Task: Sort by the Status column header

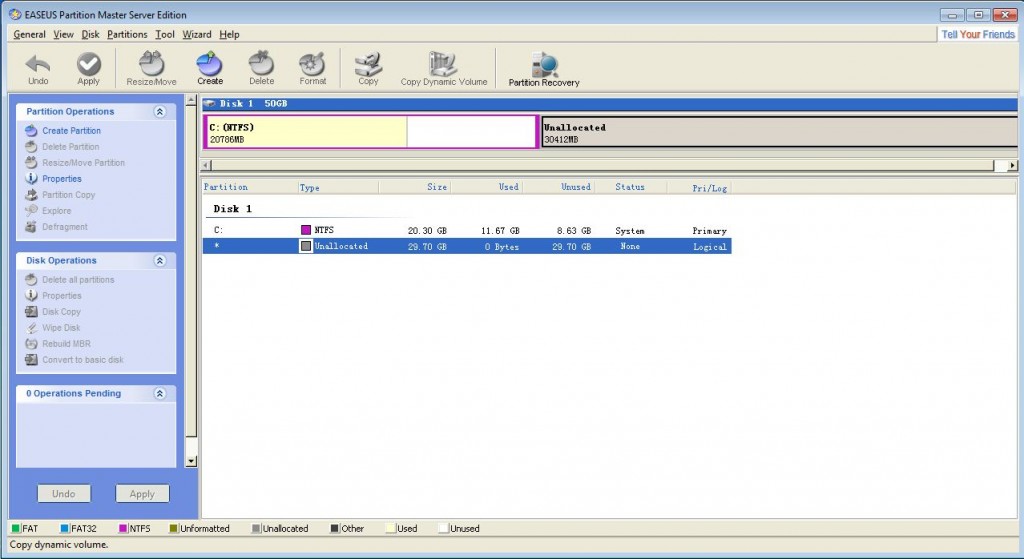Action: pyautogui.click(x=630, y=187)
